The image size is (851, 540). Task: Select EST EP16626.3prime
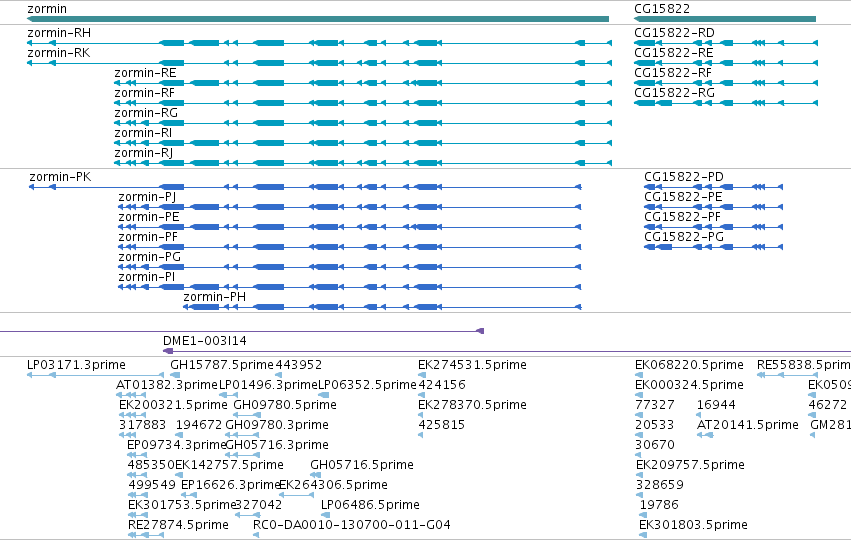click(x=230, y=485)
